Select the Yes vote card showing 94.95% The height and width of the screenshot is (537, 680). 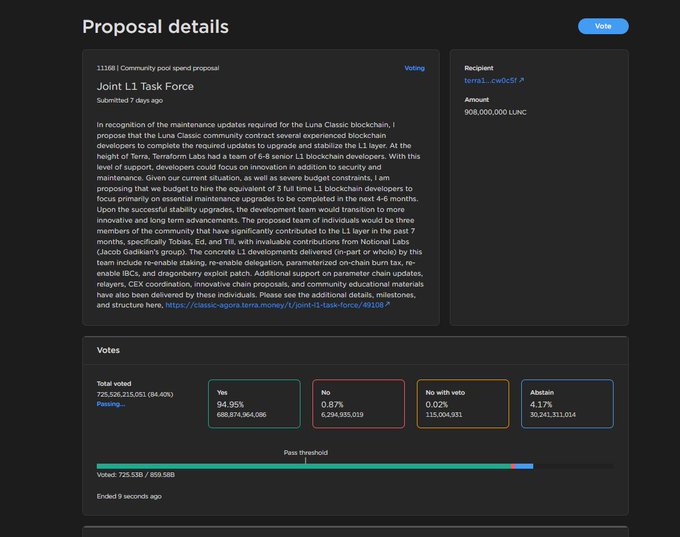[x=254, y=404]
